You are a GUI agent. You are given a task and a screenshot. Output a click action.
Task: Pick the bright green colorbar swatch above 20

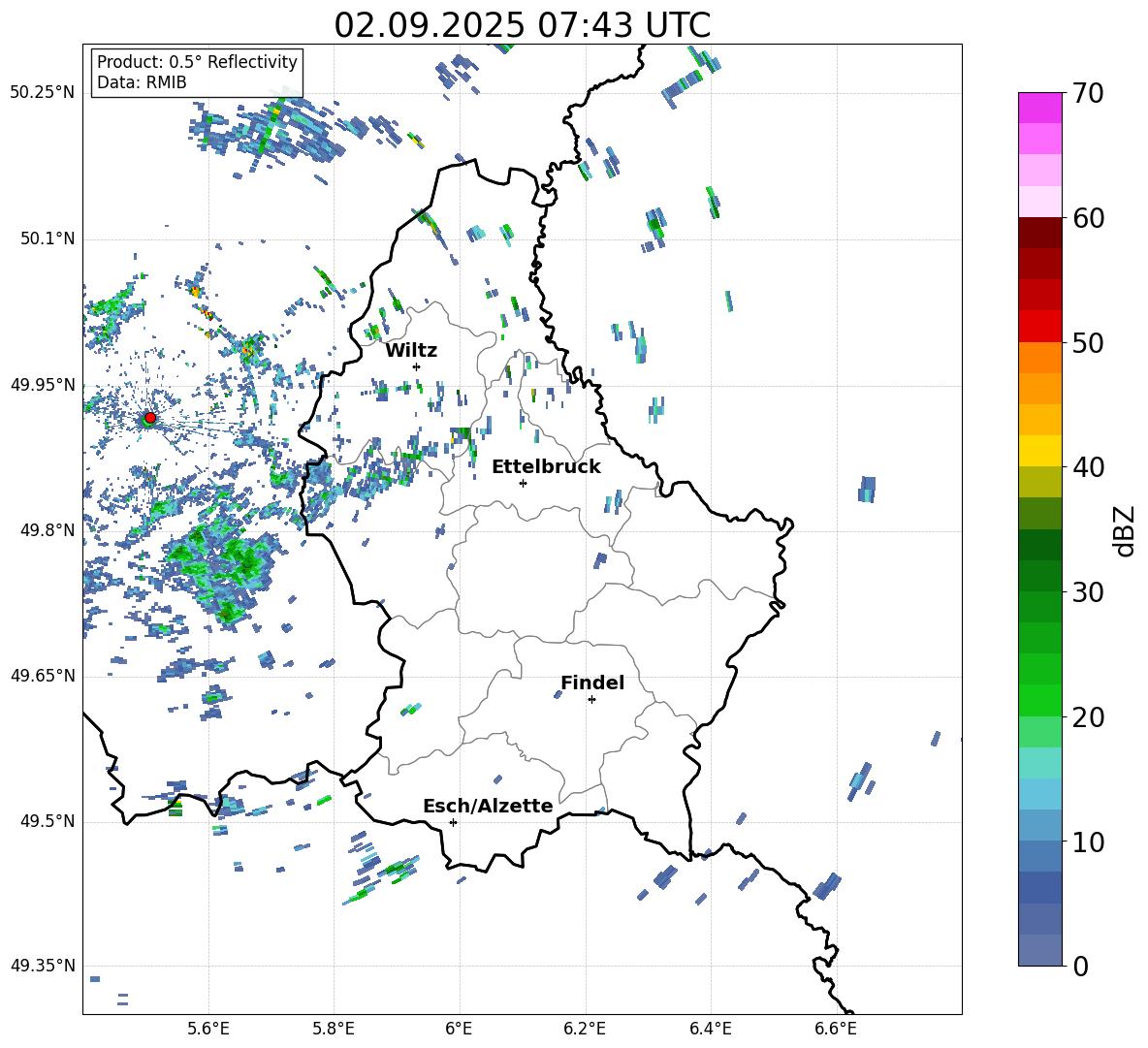(x=1039, y=700)
